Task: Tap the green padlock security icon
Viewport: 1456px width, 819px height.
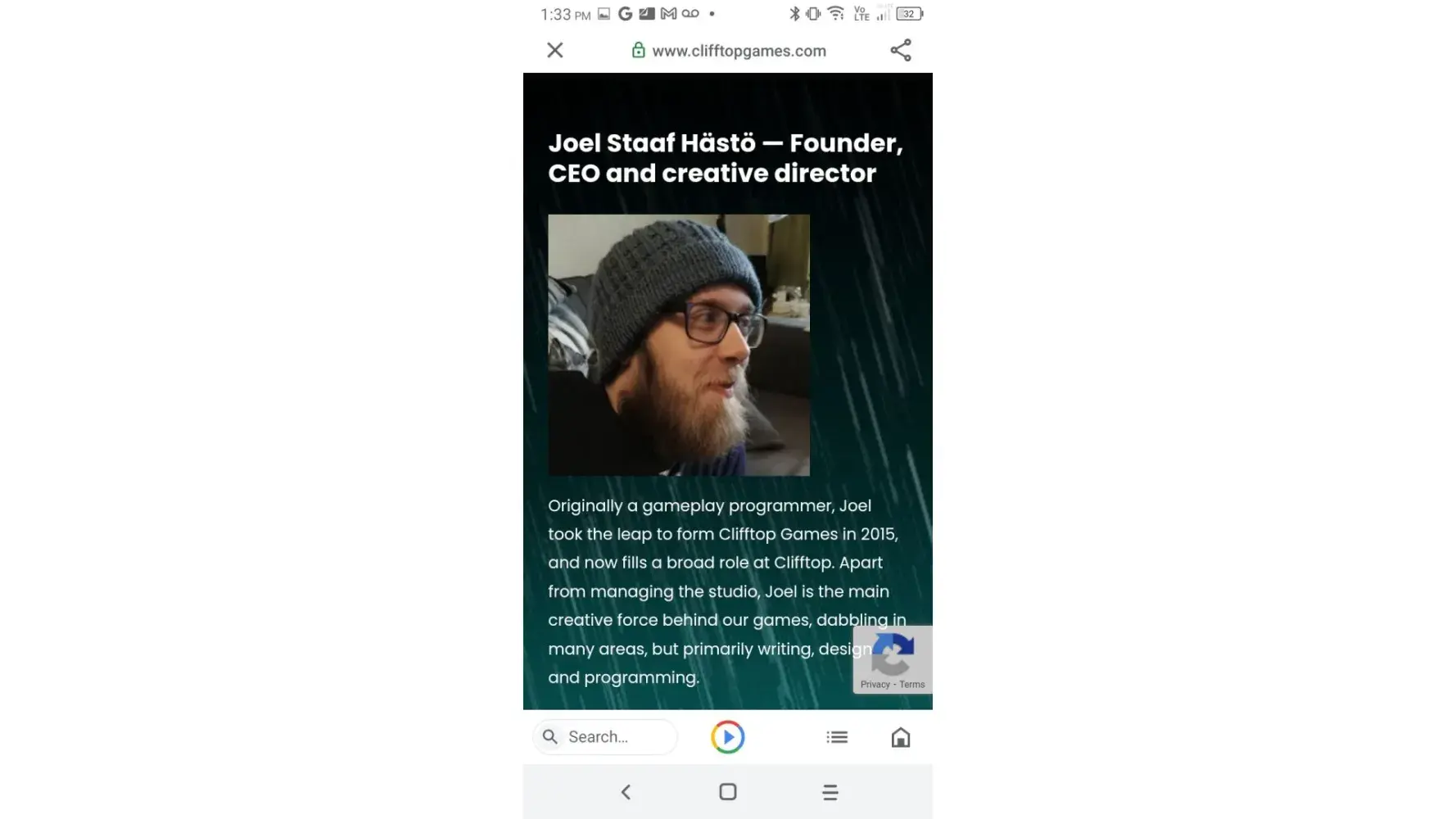Action: (638, 50)
